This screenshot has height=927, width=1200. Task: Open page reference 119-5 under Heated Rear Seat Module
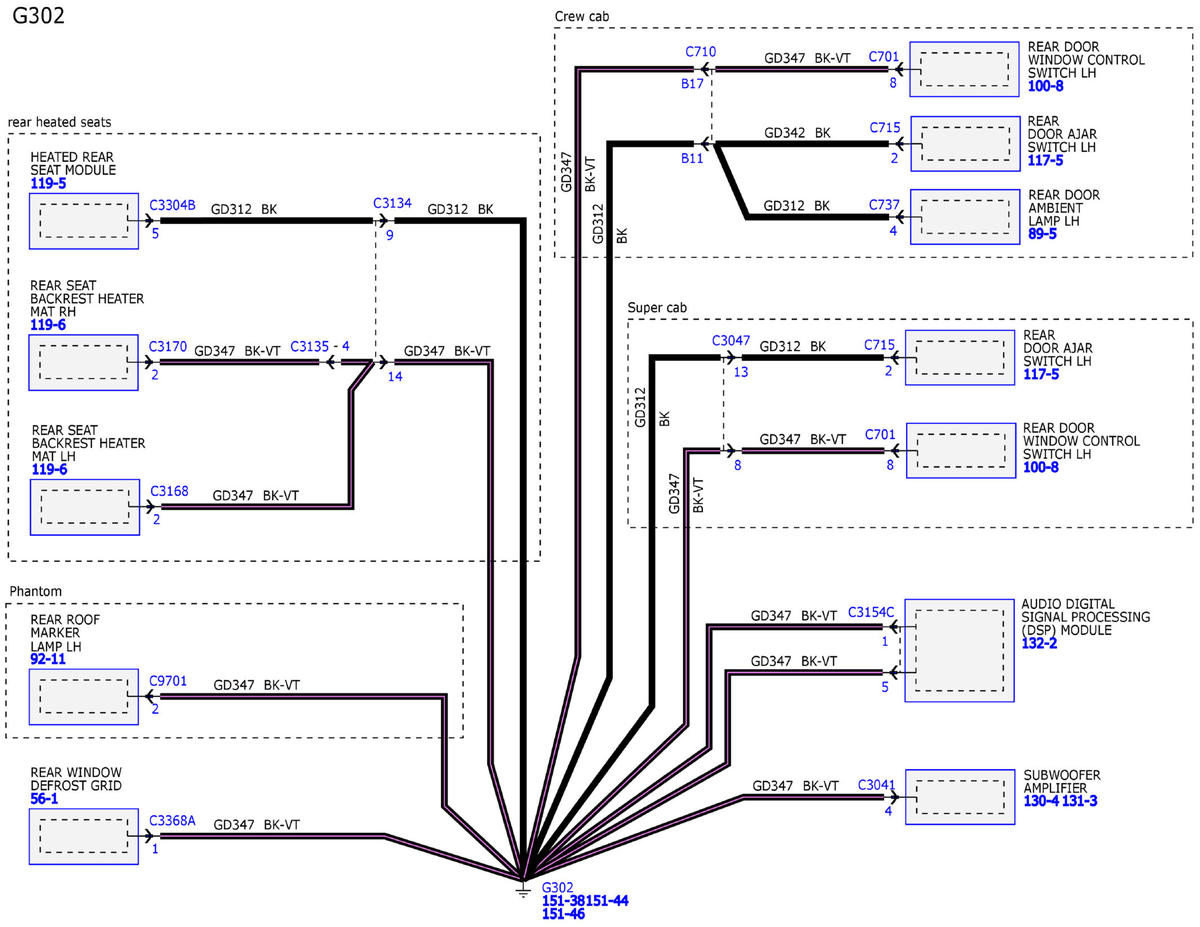tap(47, 185)
